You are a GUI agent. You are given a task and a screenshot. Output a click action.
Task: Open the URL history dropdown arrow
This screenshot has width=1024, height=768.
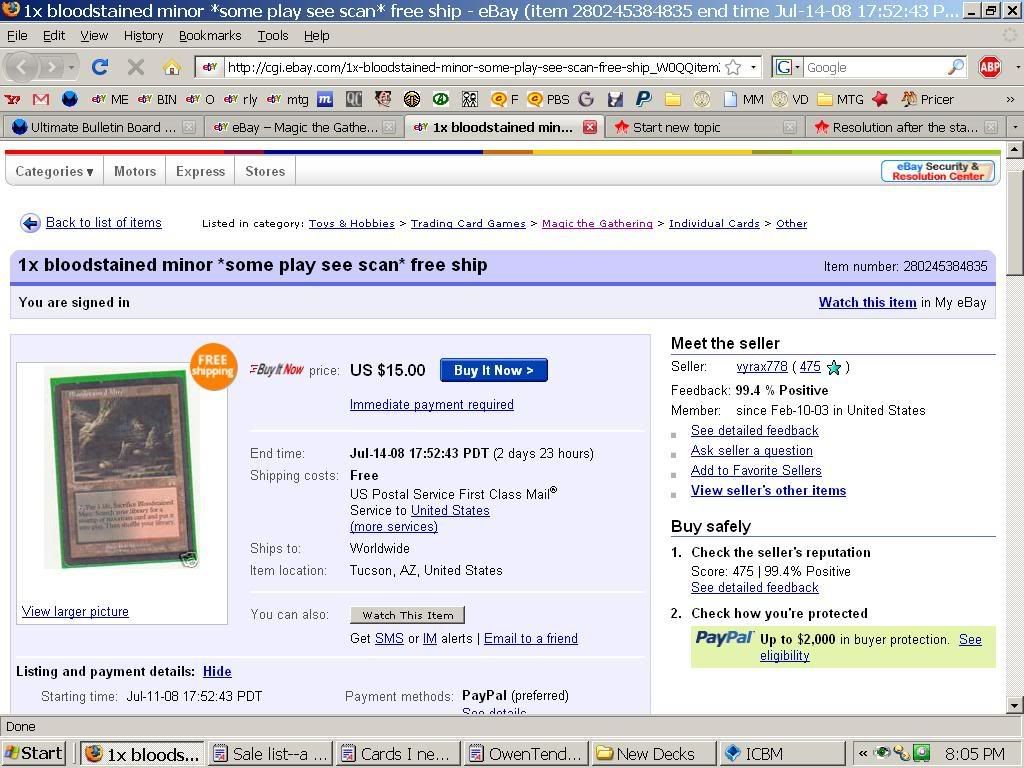point(753,67)
